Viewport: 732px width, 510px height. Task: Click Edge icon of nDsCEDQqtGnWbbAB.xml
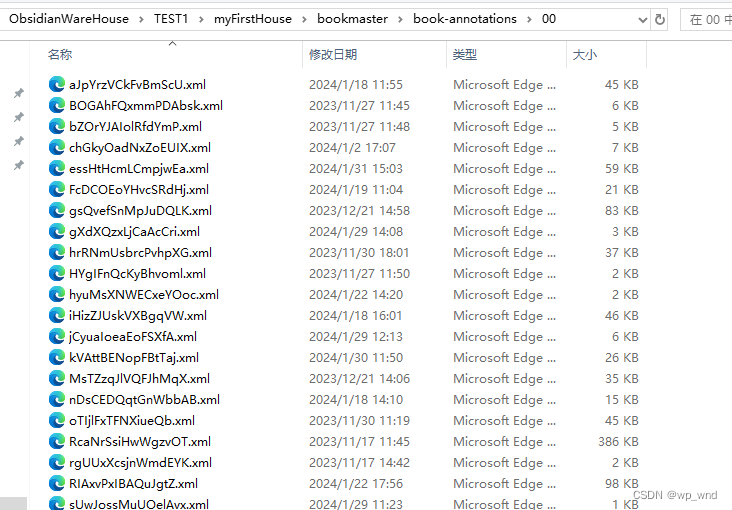(56, 400)
